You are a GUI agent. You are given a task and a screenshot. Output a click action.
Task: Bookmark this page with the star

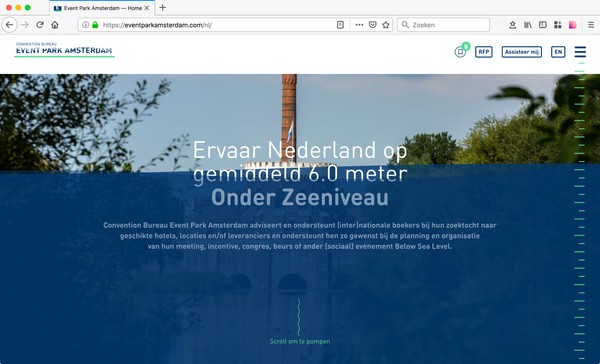click(386, 25)
